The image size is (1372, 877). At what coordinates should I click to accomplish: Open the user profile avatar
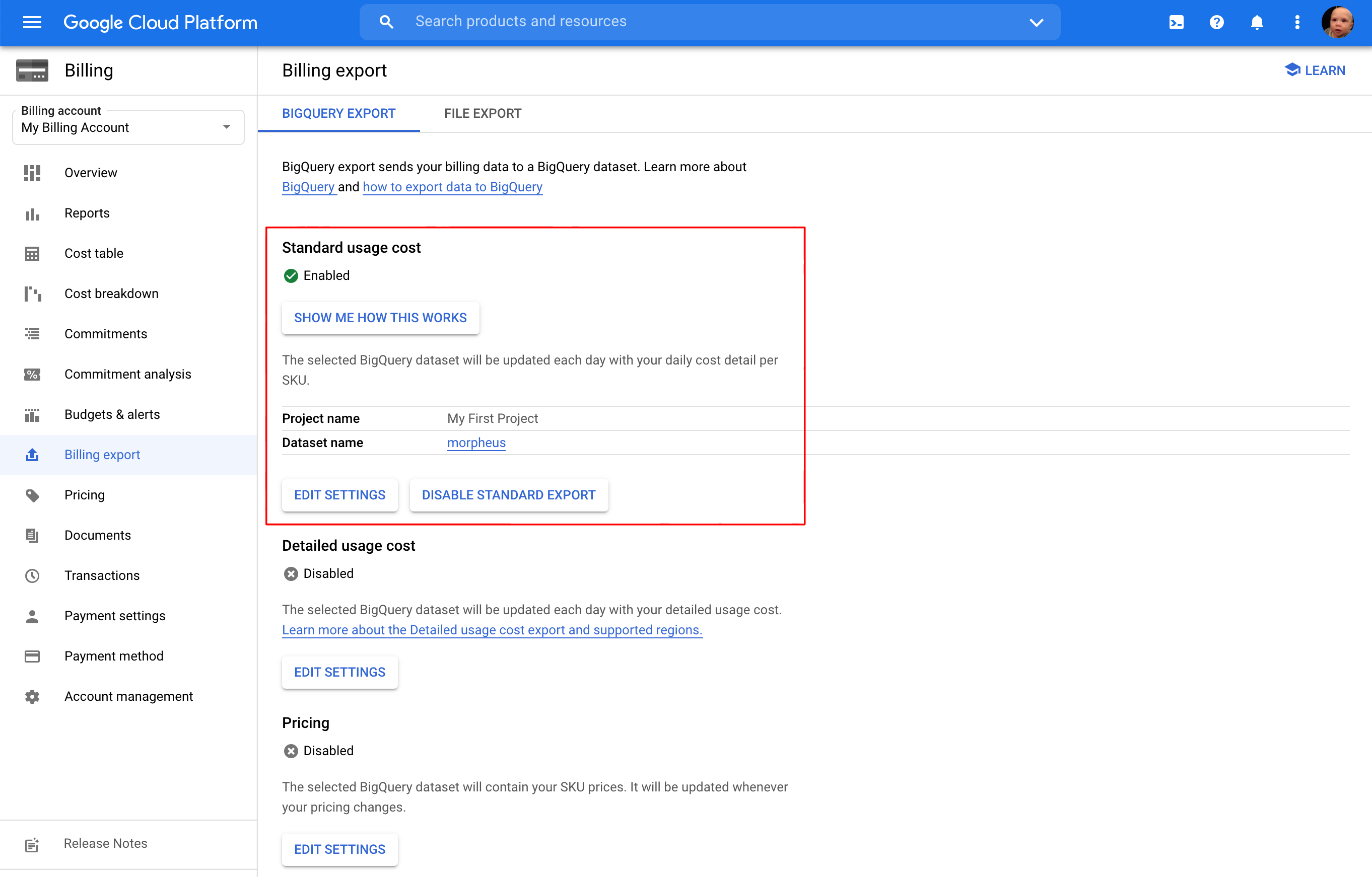pyautogui.click(x=1337, y=22)
